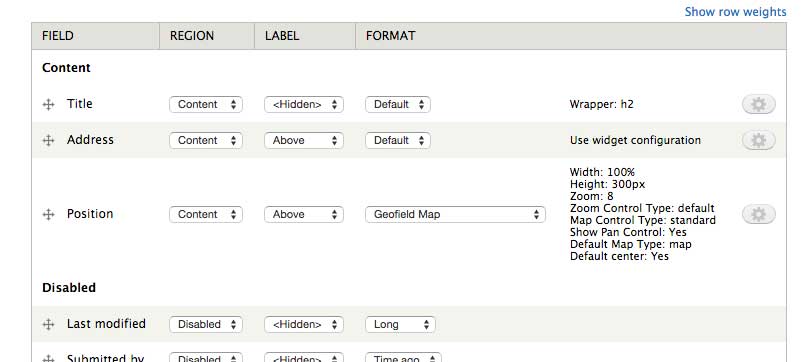Open the Last modified Long format dropdown
Viewport: 808px width, 362px height.
click(400, 324)
